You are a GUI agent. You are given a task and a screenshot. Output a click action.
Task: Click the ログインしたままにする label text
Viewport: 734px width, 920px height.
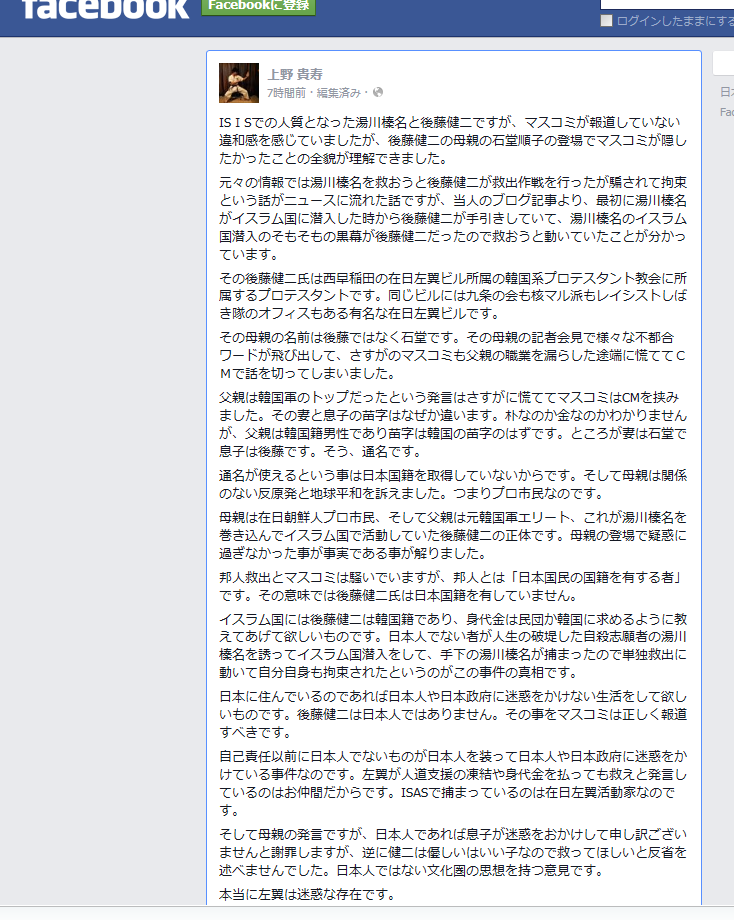click(x=675, y=21)
